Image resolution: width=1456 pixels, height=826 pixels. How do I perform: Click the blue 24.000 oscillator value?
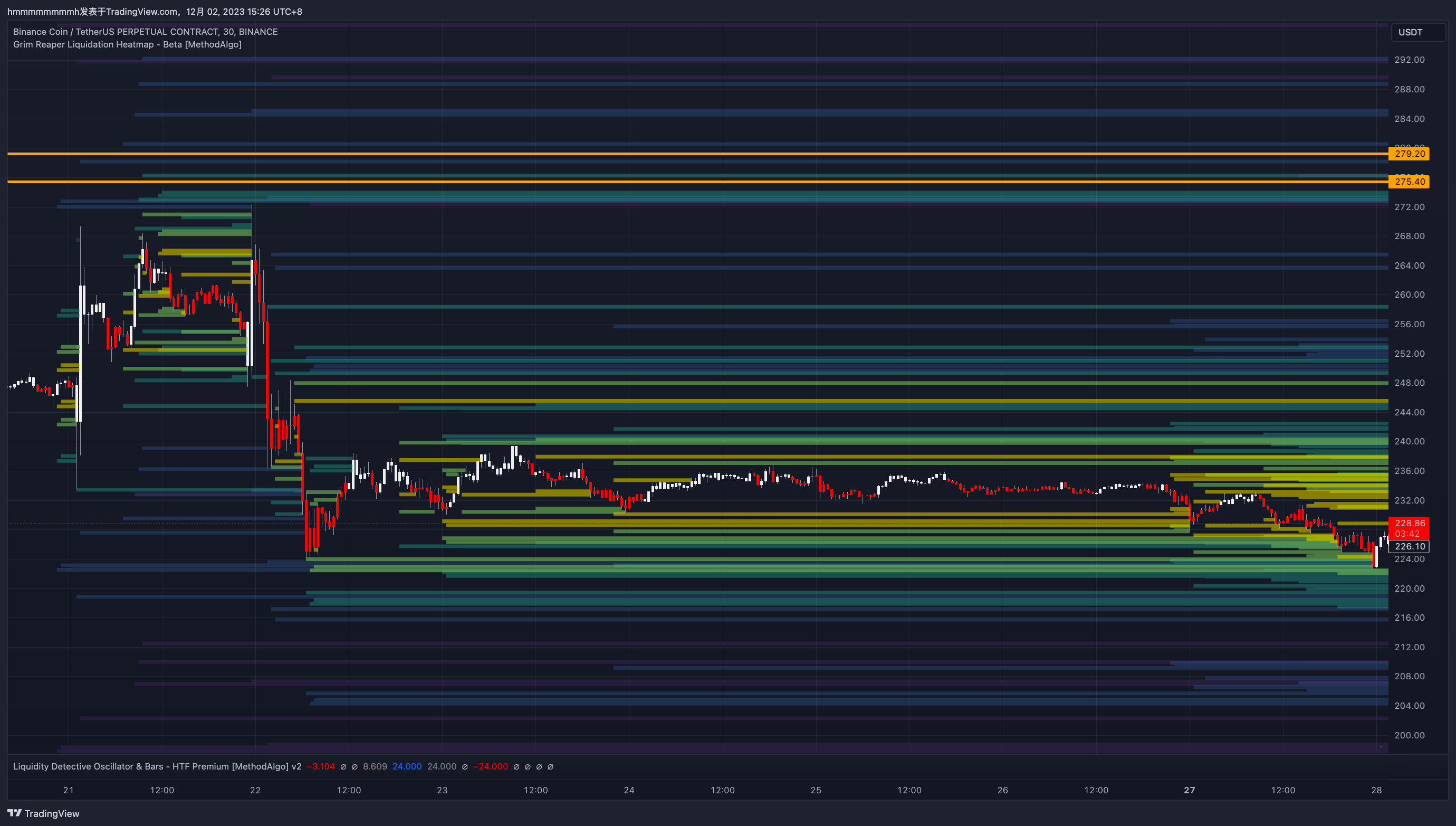[407, 766]
